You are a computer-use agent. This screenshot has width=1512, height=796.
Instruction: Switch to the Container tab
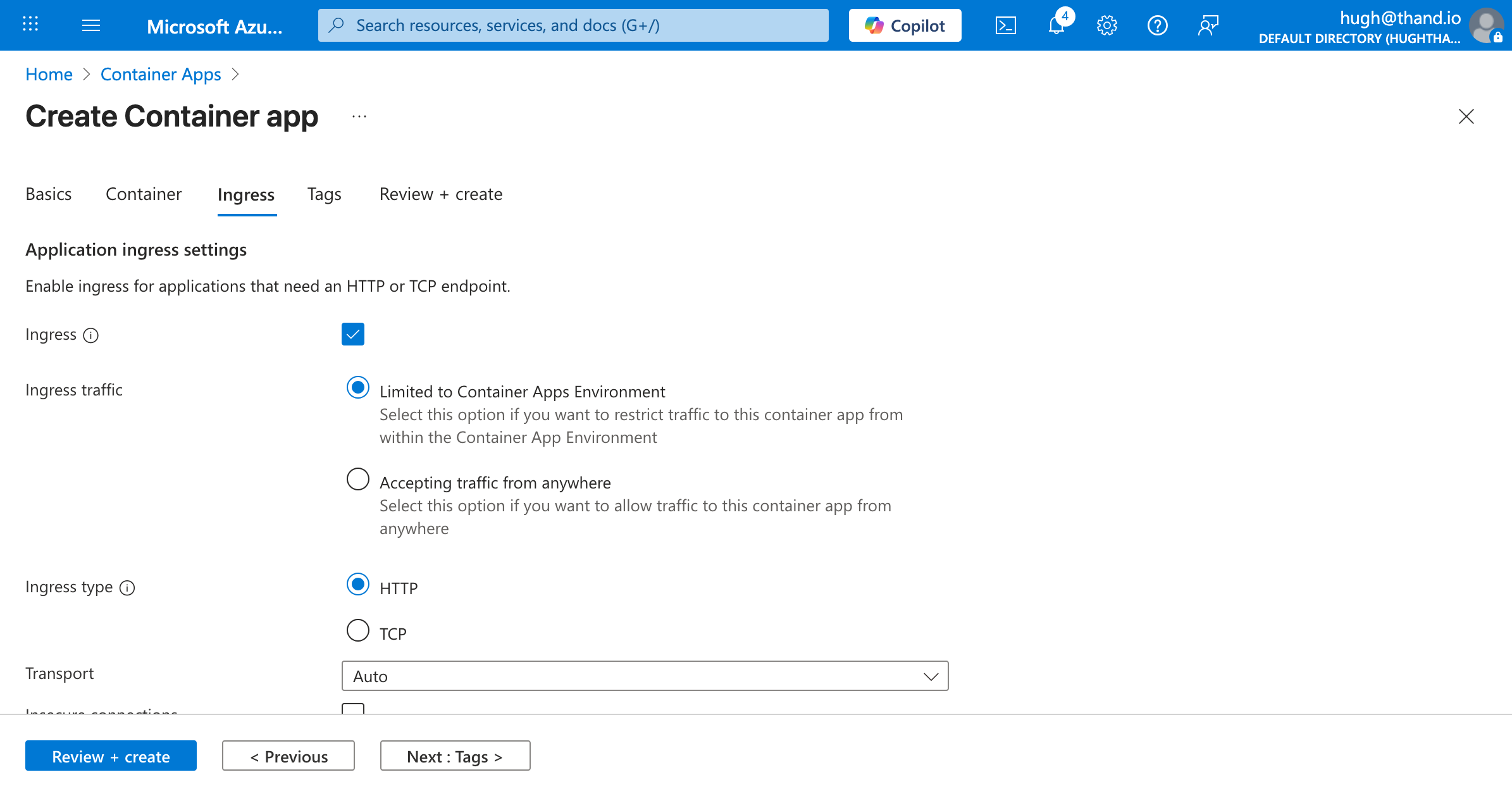click(143, 194)
